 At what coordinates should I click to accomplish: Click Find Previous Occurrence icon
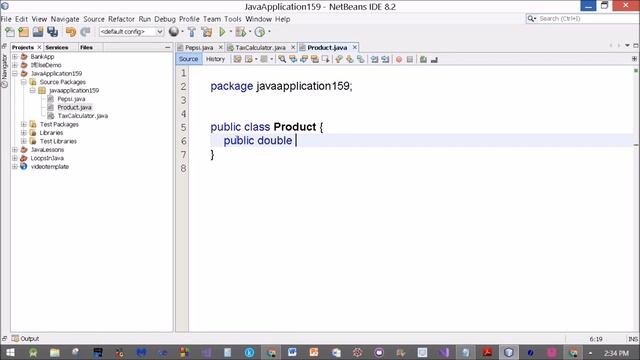293,60
